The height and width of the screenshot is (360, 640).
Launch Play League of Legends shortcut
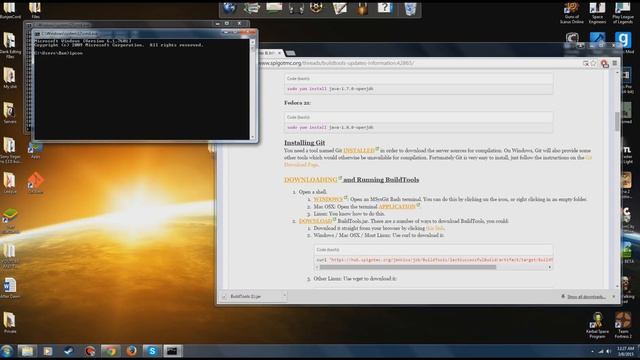pos(623,12)
